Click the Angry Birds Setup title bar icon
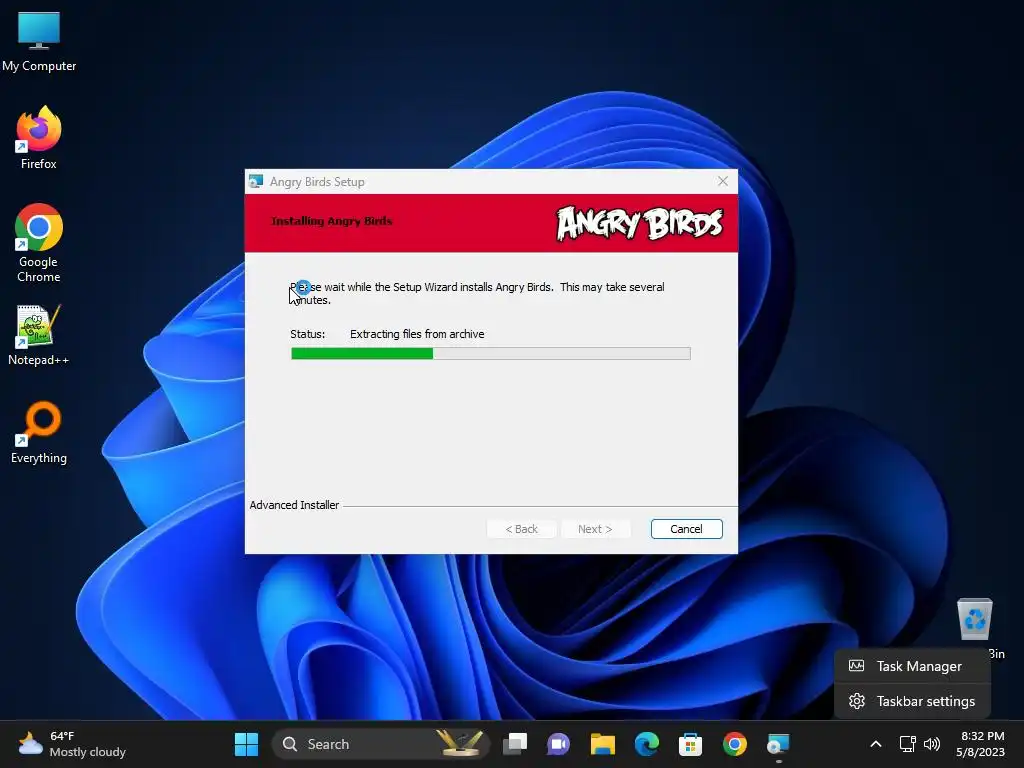The height and width of the screenshot is (768, 1024). (x=256, y=182)
